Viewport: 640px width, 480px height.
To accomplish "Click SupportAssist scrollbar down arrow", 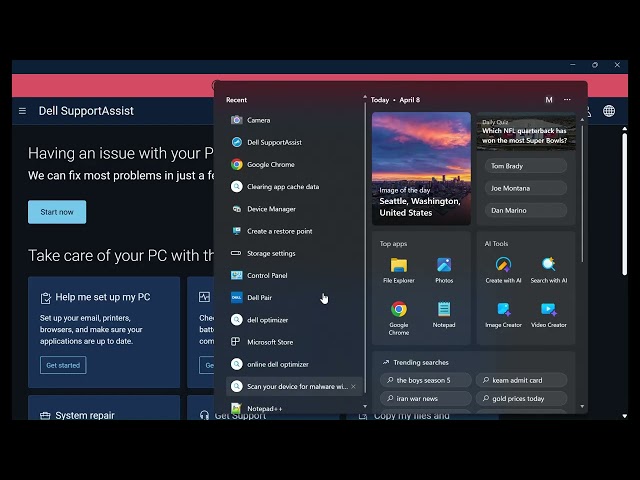I will click(x=624, y=416).
